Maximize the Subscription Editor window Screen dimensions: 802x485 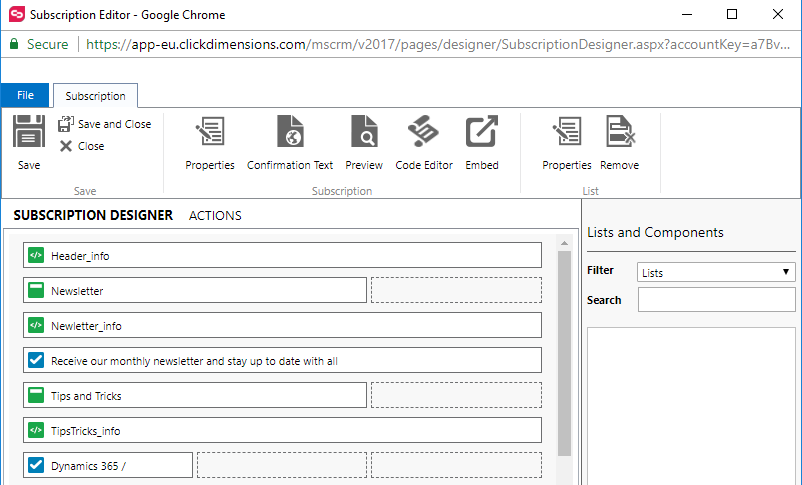tap(732, 14)
